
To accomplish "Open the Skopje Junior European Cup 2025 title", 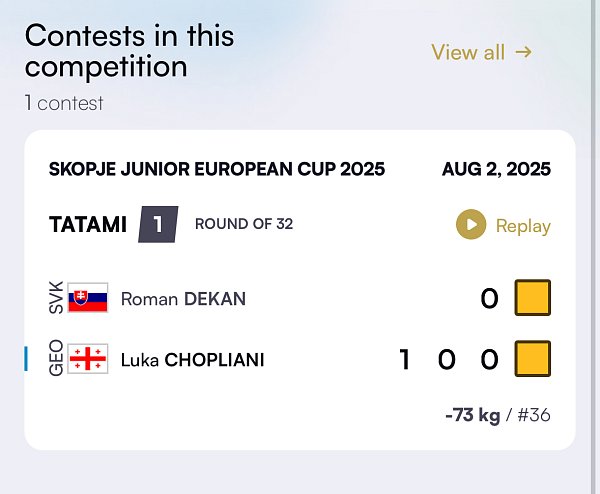I will pyautogui.click(x=217, y=169).
